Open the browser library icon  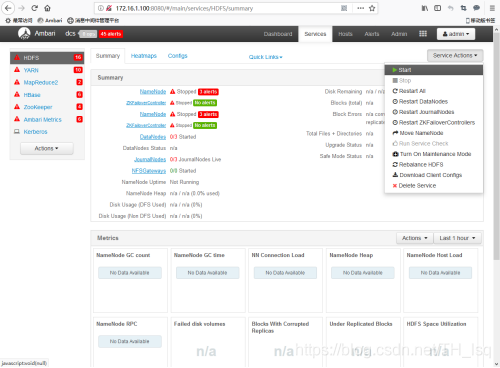pos(425,8)
